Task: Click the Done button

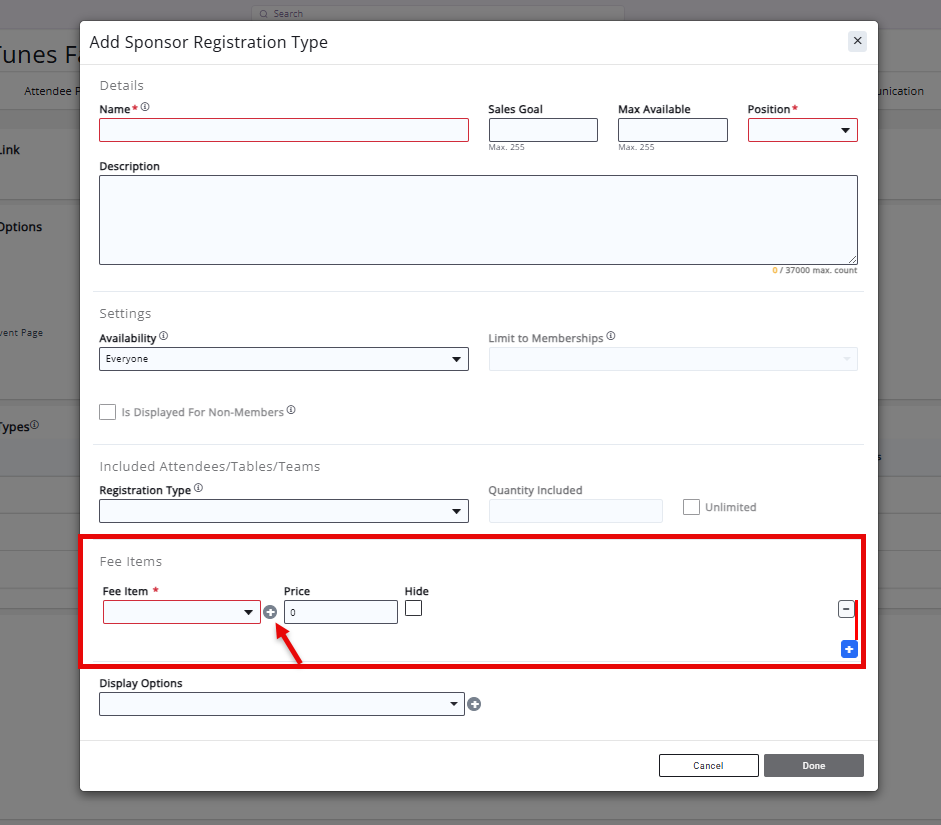Action: [x=814, y=766]
